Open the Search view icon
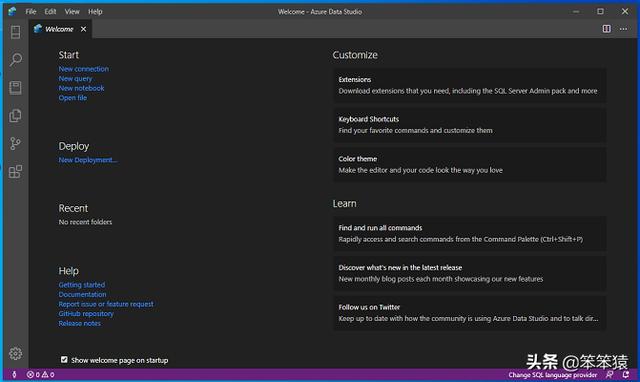Screen dimensions: 640x382 point(16,60)
